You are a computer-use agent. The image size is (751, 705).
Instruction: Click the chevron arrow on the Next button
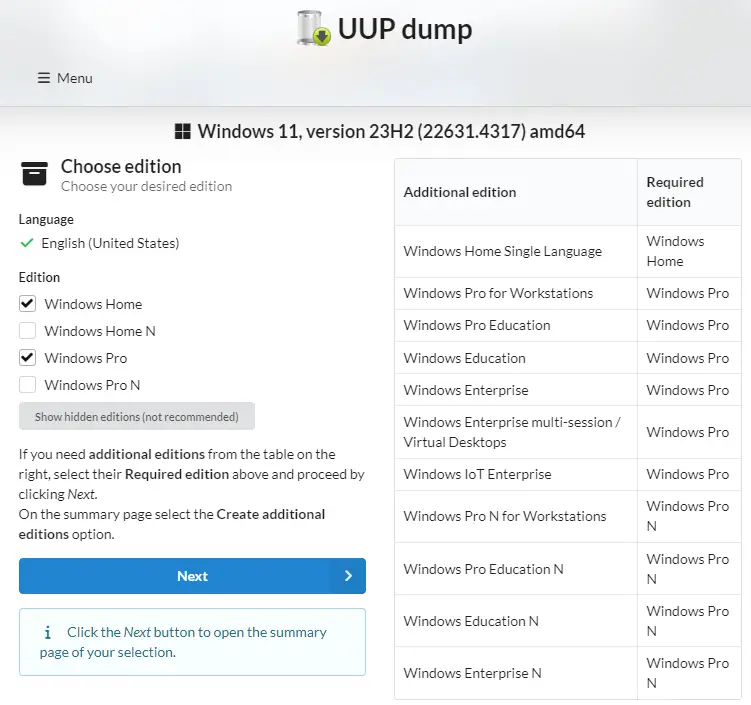pos(348,576)
